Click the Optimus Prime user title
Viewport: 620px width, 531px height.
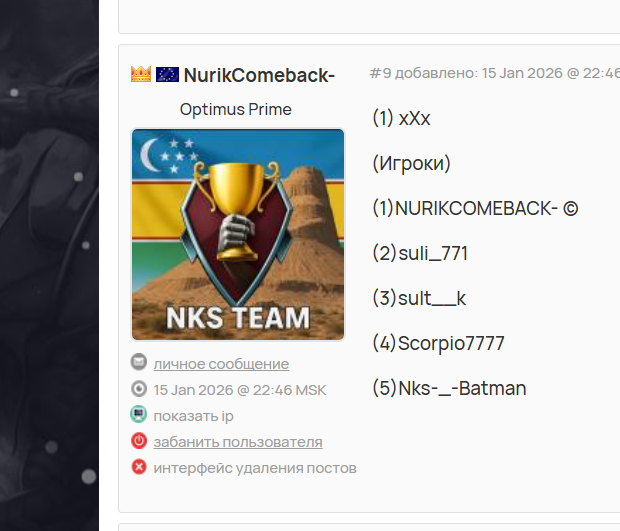click(x=236, y=110)
